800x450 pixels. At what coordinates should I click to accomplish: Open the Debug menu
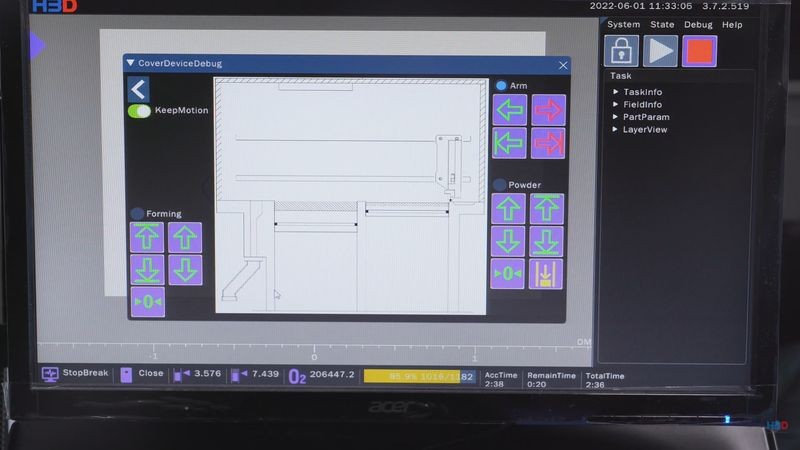pyautogui.click(x=698, y=24)
